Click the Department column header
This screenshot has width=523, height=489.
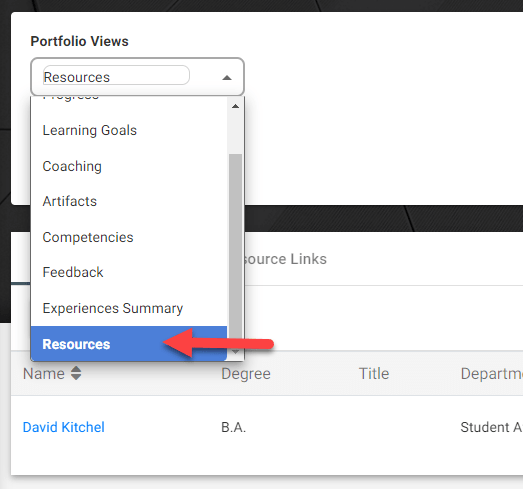pos(492,374)
